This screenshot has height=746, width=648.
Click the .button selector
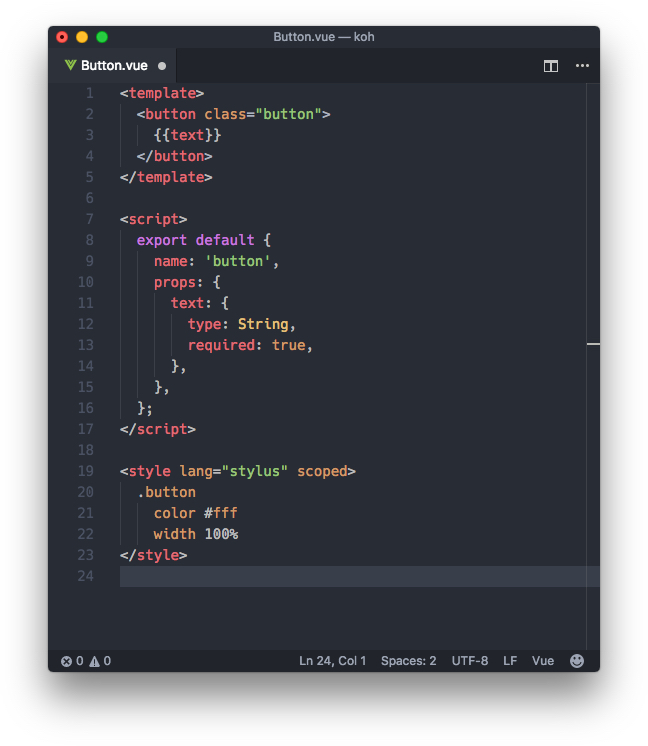click(x=166, y=492)
